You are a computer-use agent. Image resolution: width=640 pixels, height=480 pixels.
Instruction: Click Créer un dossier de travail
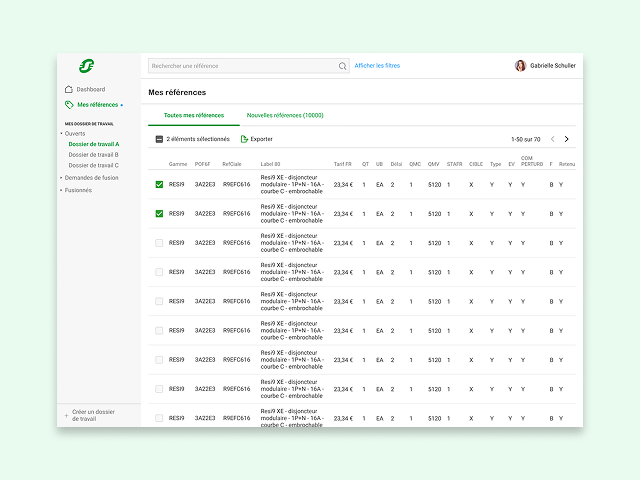[93, 415]
